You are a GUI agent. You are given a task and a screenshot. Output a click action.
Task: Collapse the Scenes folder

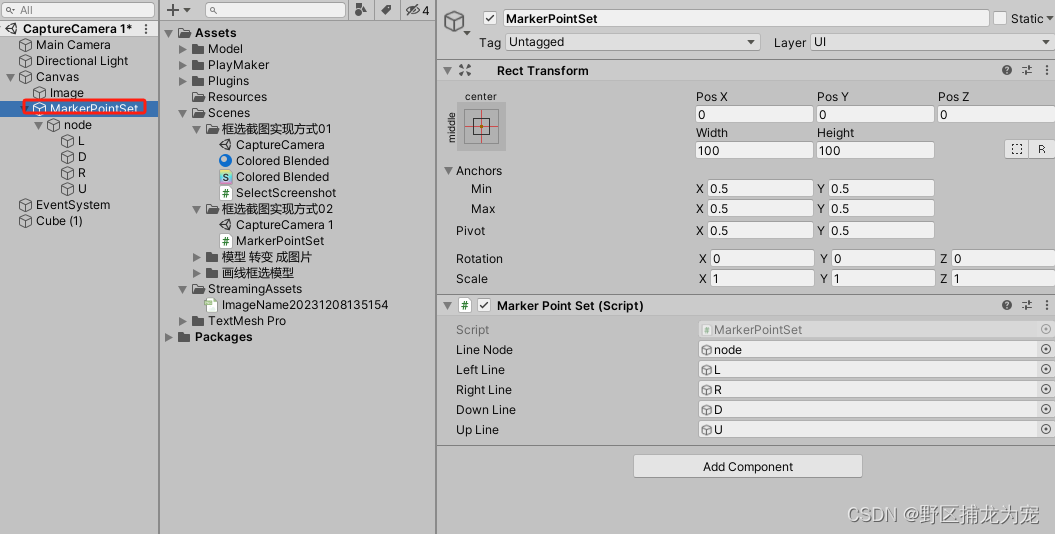click(x=183, y=114)
